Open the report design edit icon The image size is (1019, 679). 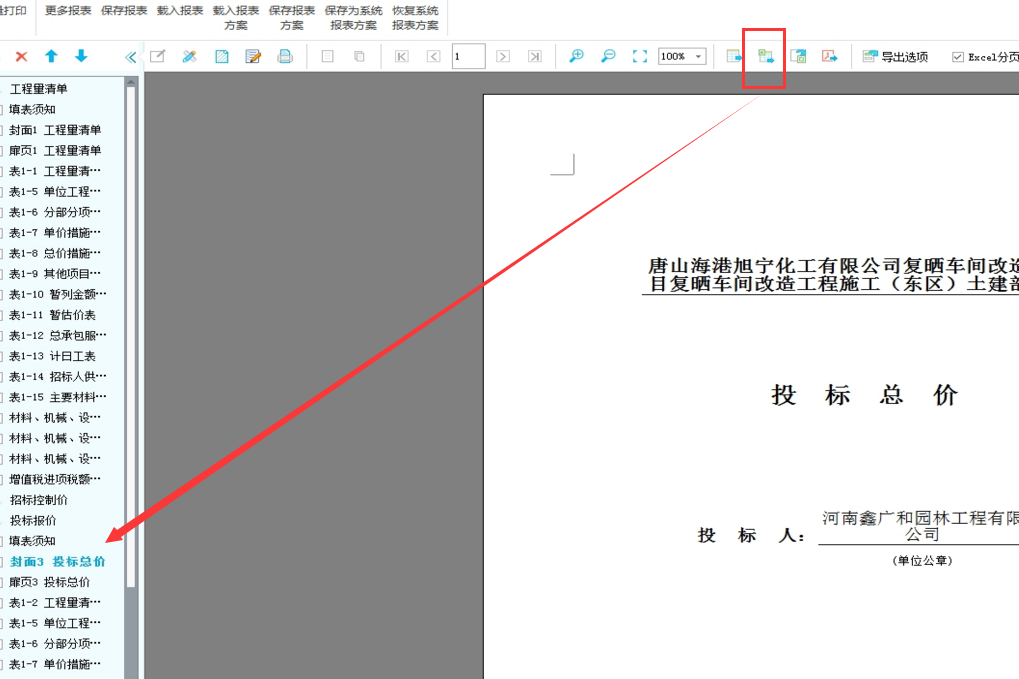[157, 57]
